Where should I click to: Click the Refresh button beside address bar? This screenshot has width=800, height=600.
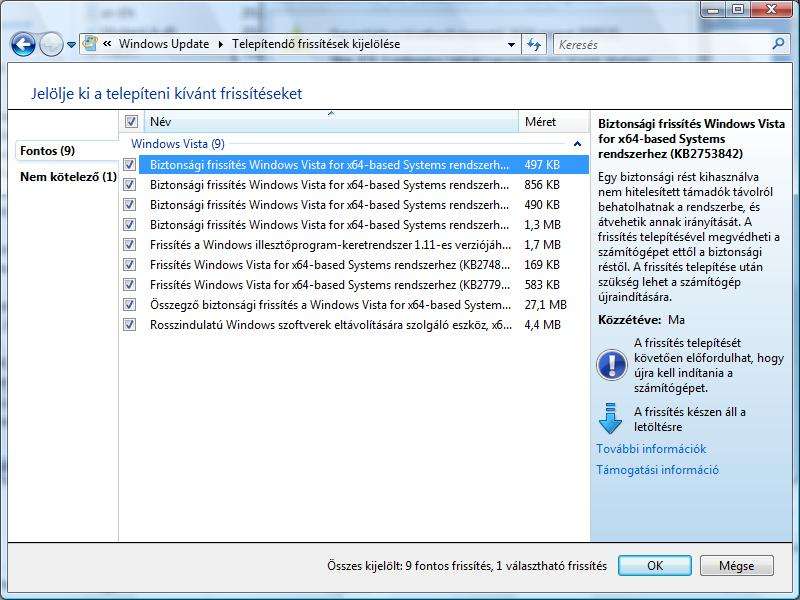pyautogui.click(x=534, y=44)
